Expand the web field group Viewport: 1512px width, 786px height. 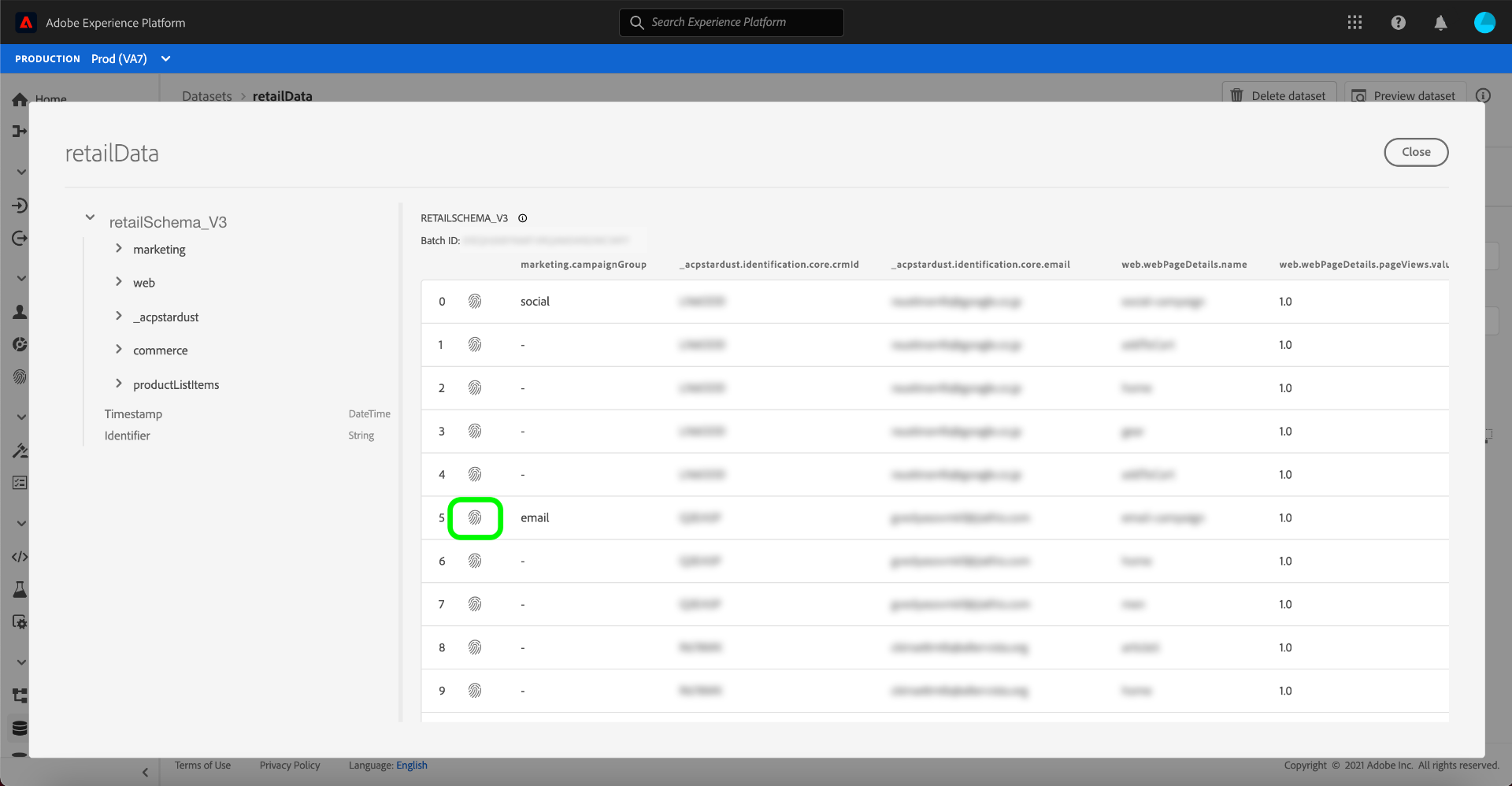118,281
